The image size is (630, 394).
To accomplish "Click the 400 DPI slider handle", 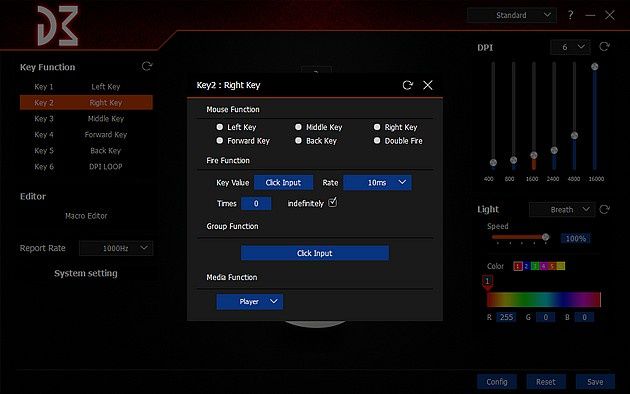I will pos(493,163).
